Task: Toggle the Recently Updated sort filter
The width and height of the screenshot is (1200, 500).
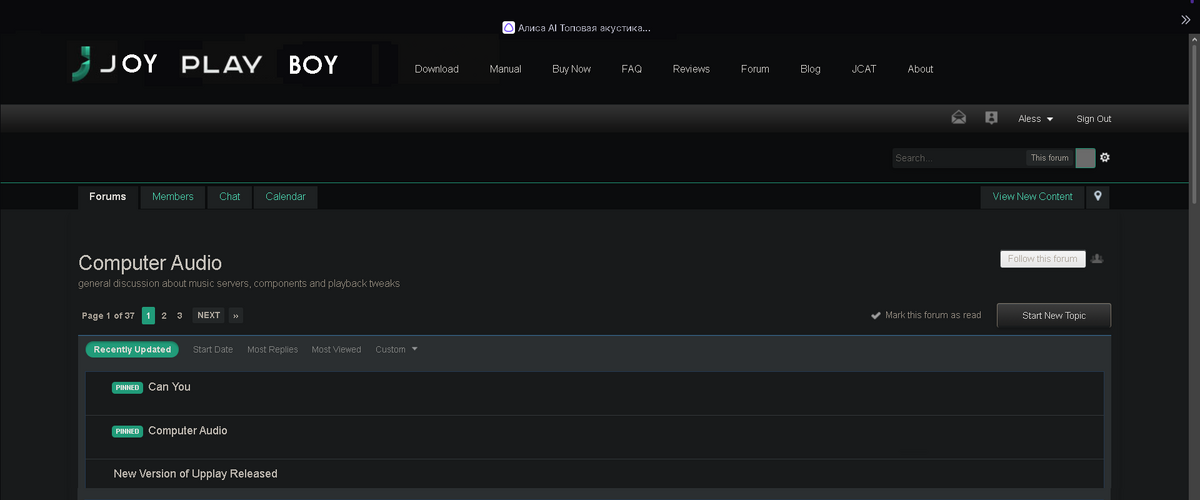Action: pyautogui.click(x=132, y=350)
